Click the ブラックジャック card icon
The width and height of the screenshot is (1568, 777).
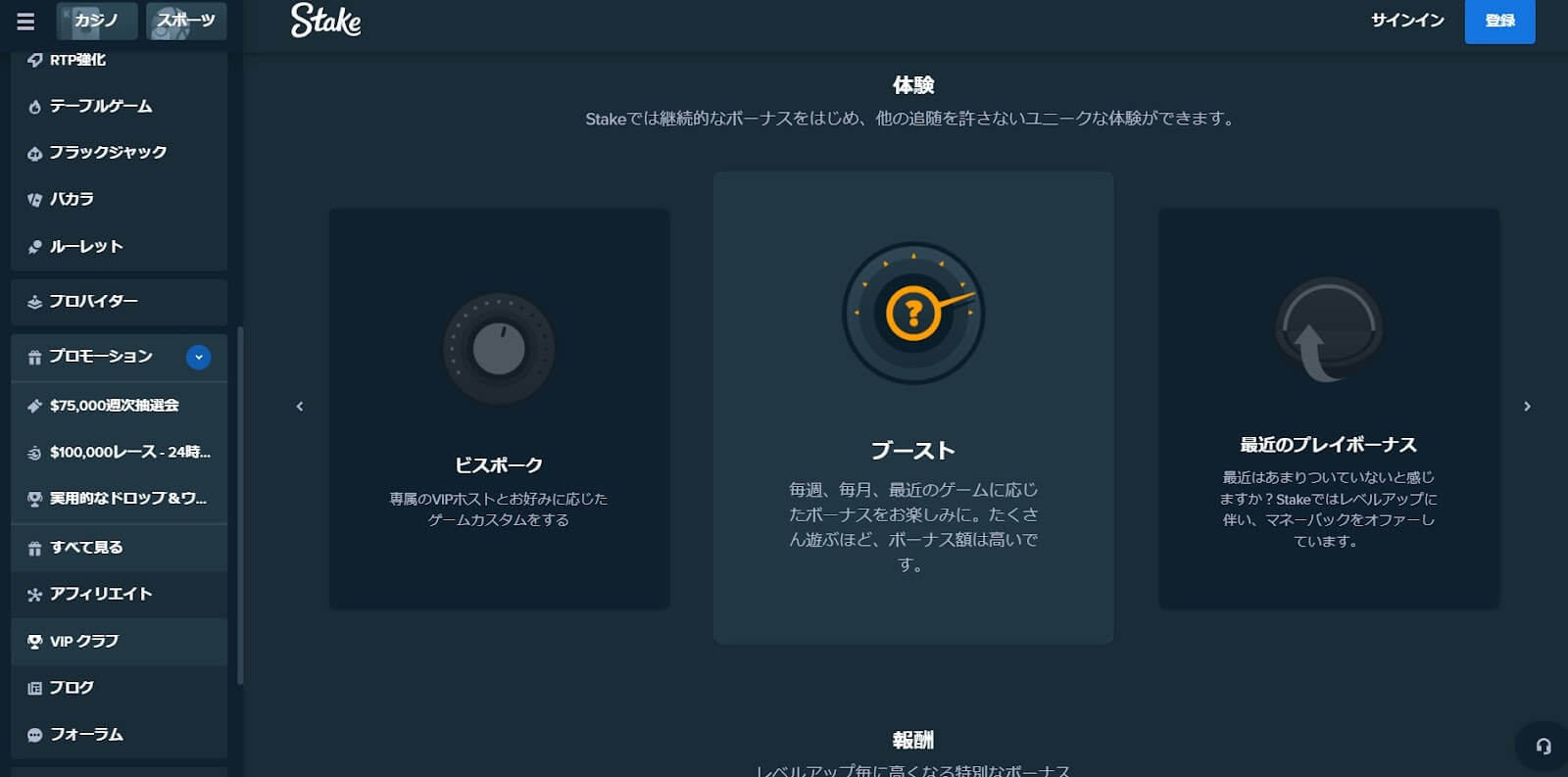(34, 154)
